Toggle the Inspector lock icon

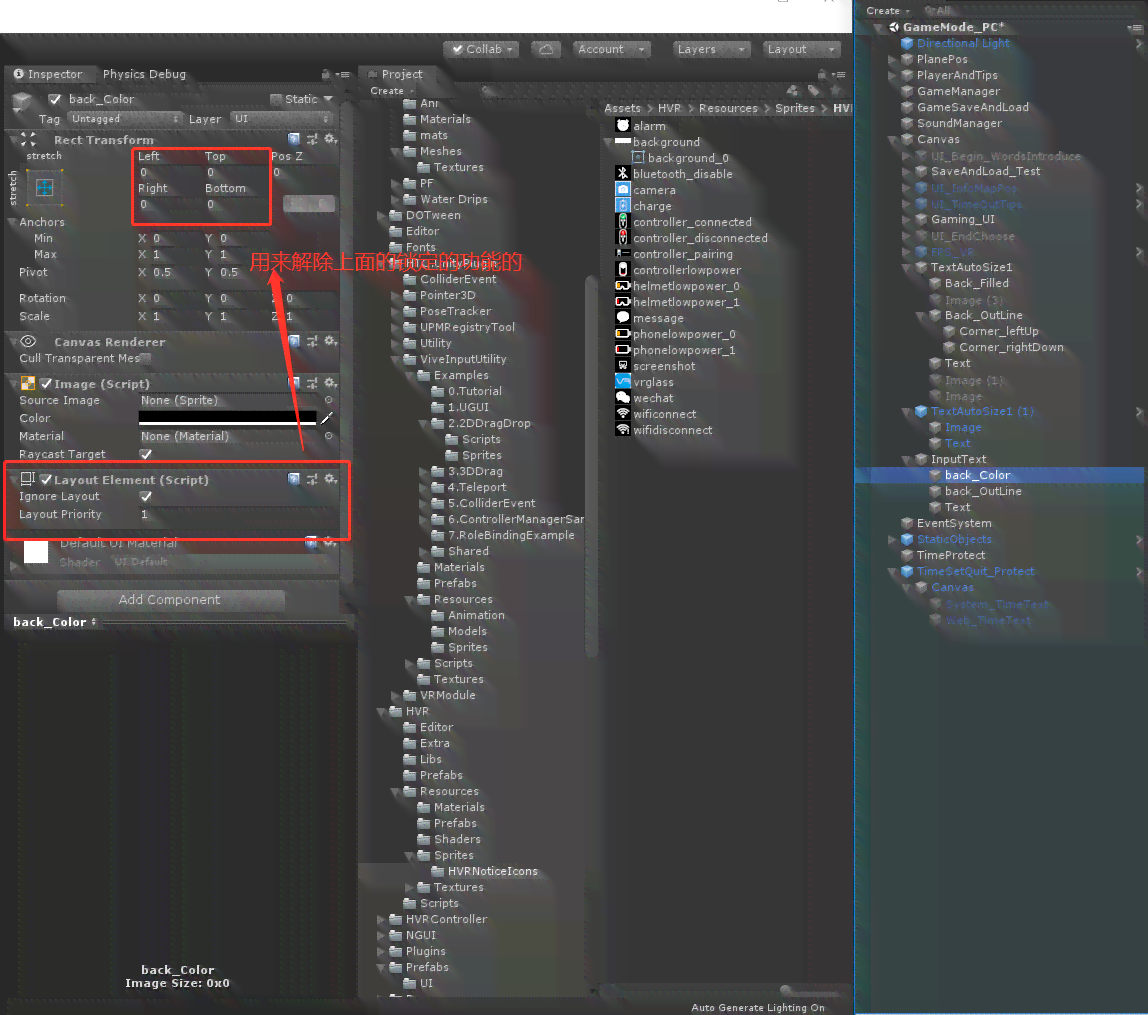[x=326, y=74]
